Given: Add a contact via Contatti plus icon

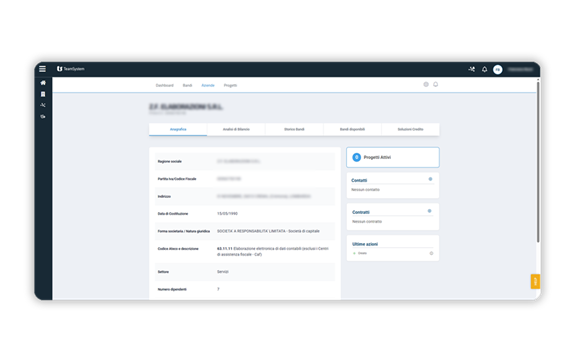Looking at the screenshot, I should pyautogui.click(x=430, y=179).
